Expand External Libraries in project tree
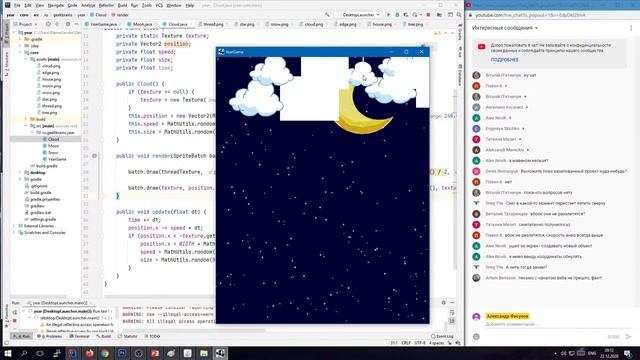This screenshot has height=360, width=640. click(14, 226)
